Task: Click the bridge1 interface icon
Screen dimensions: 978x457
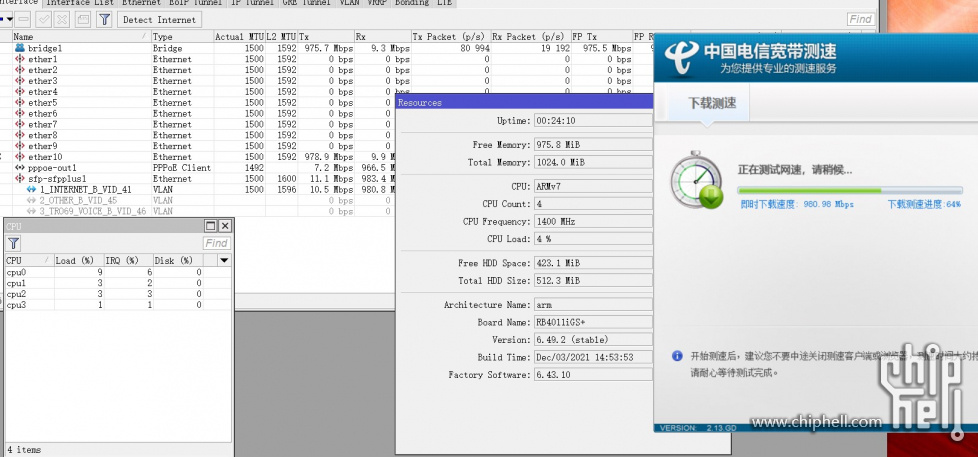Action: (20, 48)
